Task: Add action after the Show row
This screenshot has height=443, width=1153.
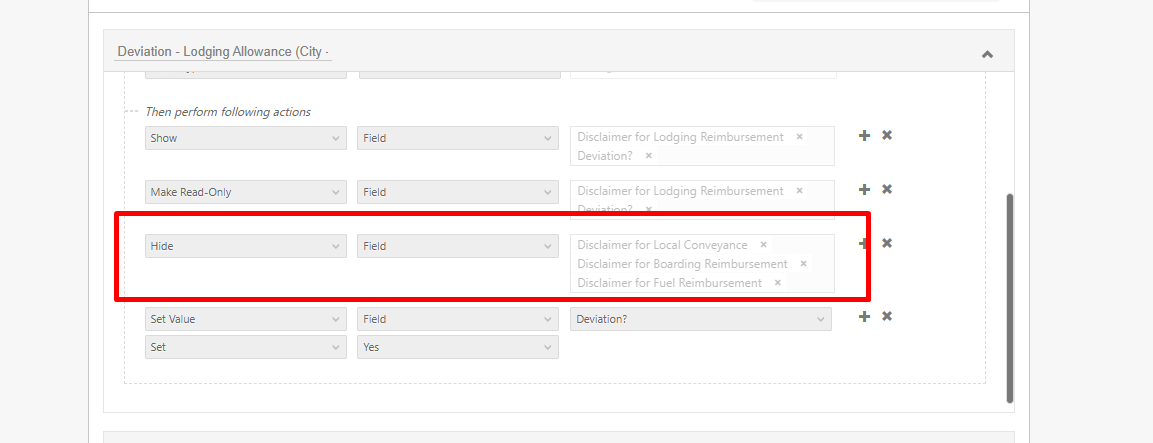Action: click(864, 136)
